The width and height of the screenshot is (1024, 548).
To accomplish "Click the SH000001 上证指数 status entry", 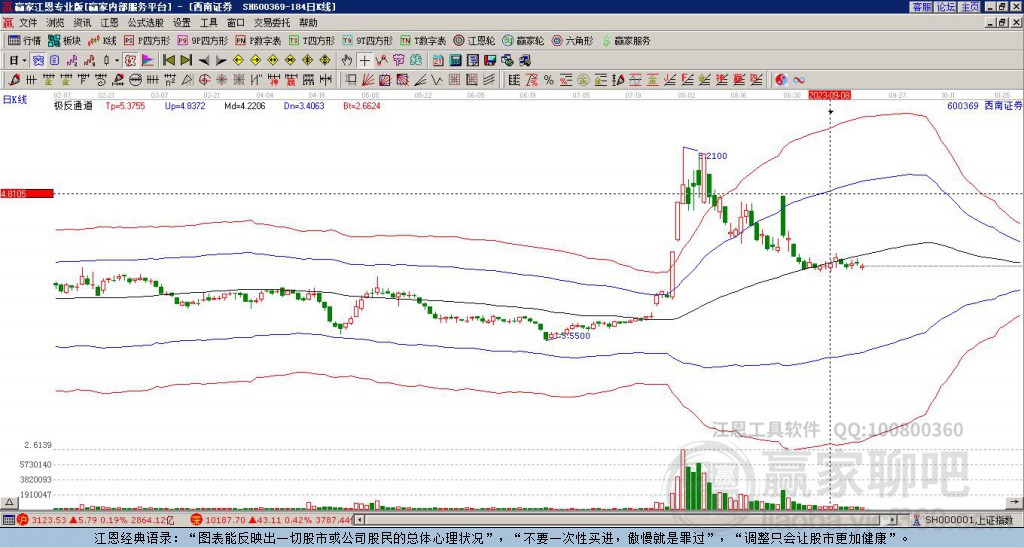I will 968,520.
